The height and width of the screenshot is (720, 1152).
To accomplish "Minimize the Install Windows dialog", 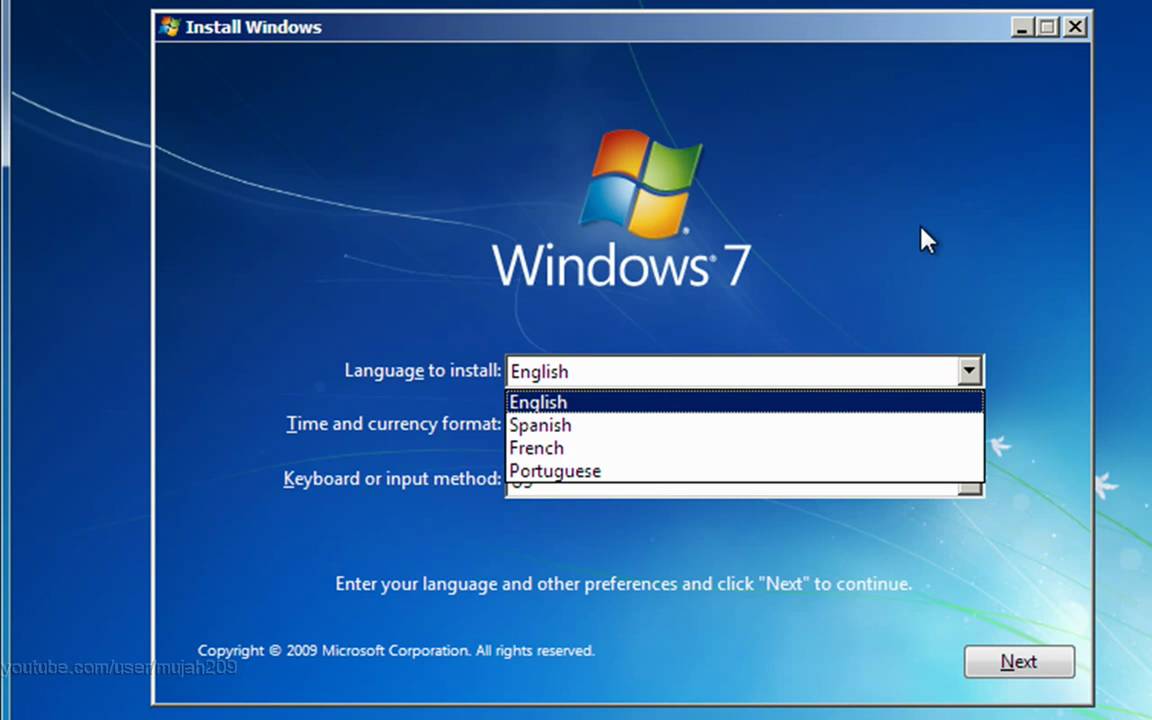I will click(x=1022, y=27).
